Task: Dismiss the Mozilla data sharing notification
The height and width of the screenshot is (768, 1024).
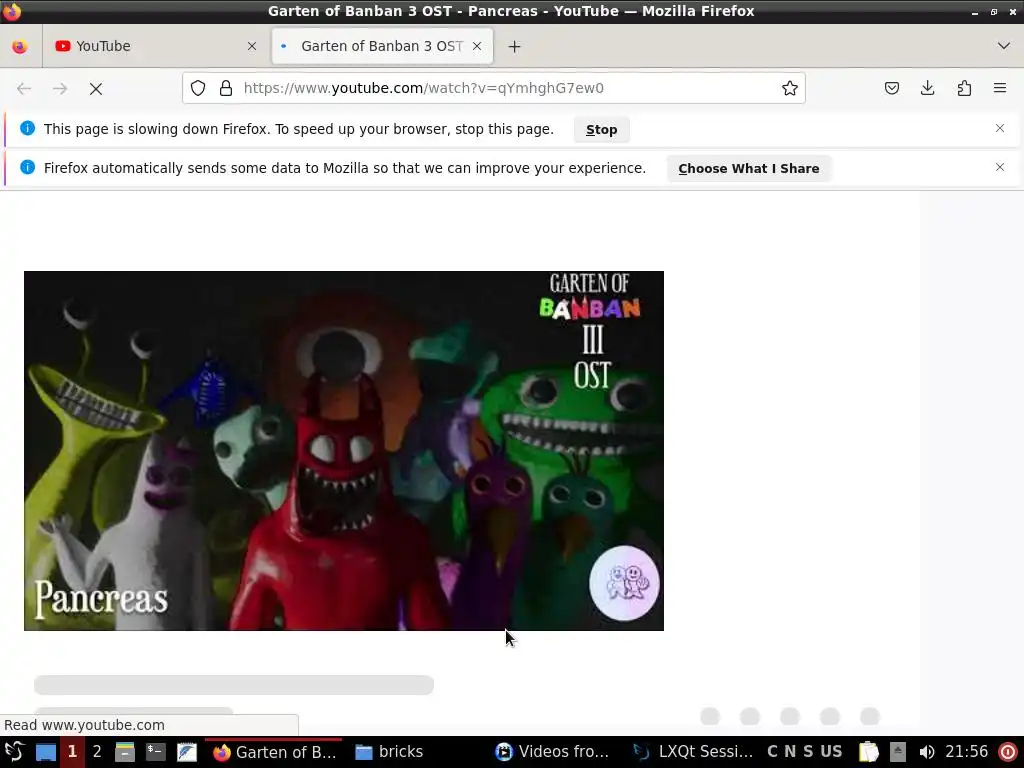Action: coord(1000,167)
